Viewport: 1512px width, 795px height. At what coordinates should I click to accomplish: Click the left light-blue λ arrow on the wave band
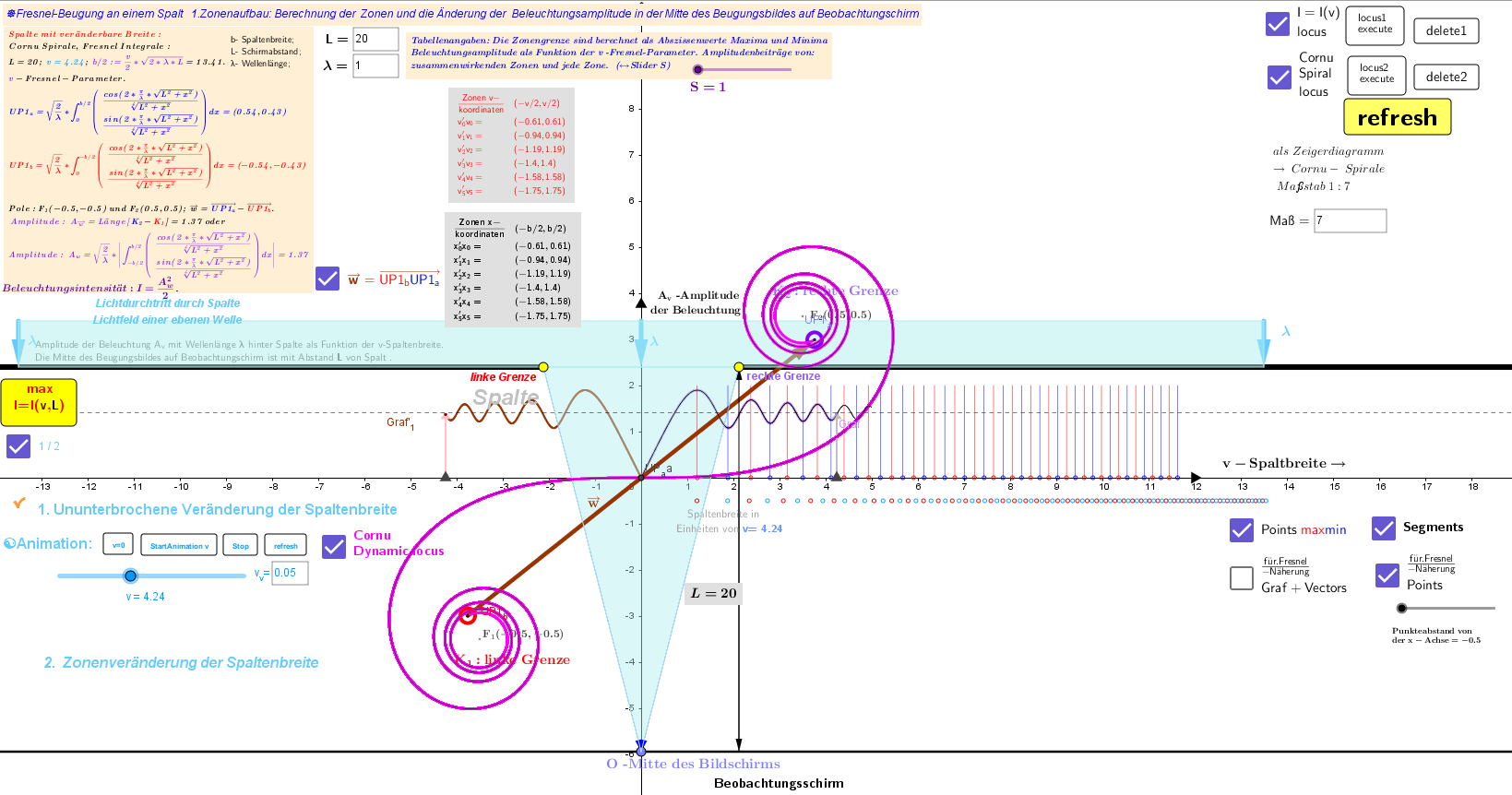18,343
